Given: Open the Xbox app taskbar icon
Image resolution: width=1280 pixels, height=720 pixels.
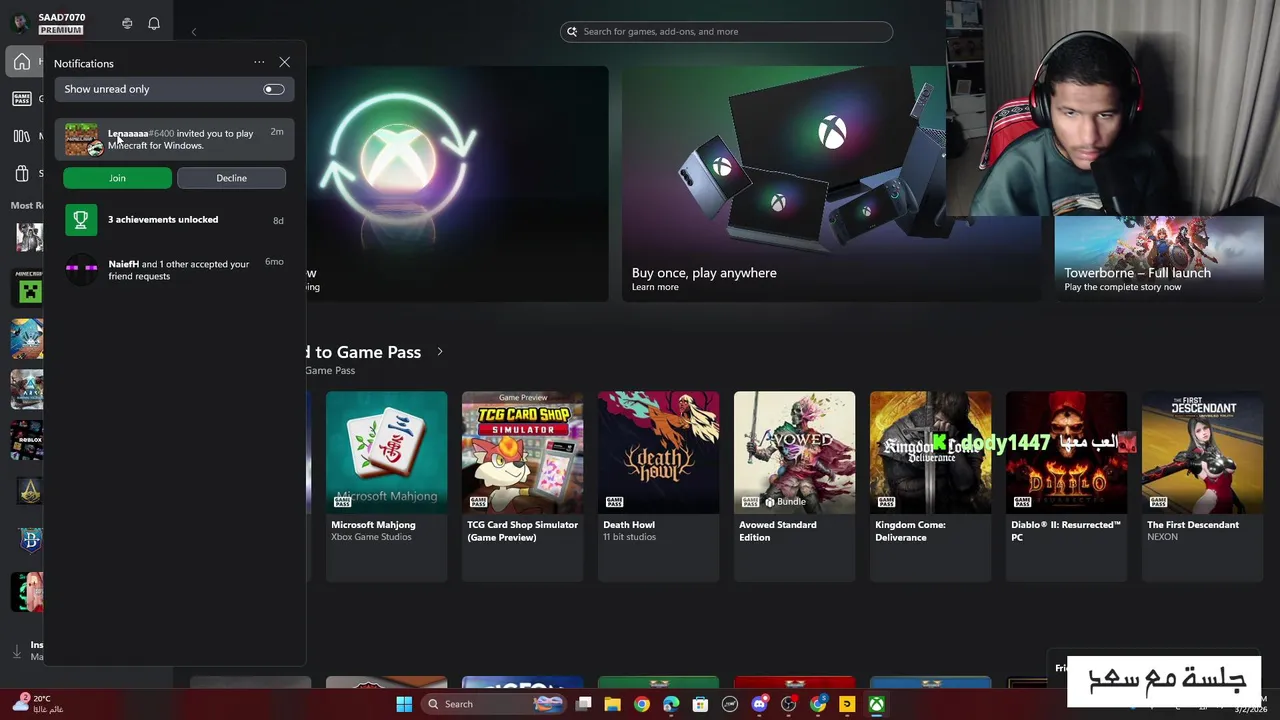Looking at the screenshot, I should click(877, 704).
